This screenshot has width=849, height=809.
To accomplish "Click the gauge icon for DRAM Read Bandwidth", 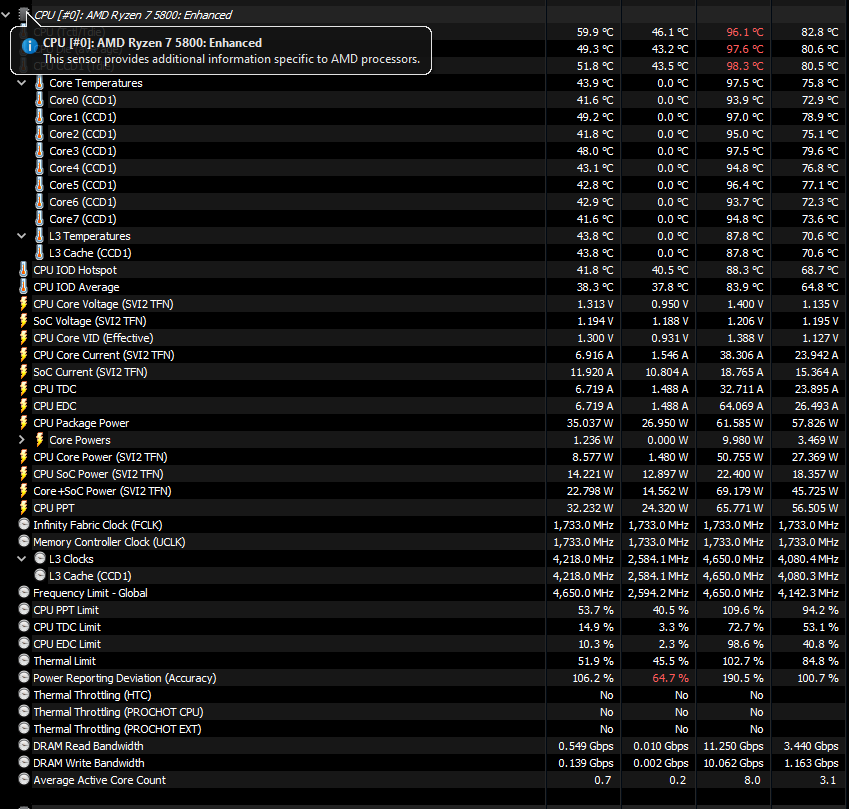I will pos(24,745).
